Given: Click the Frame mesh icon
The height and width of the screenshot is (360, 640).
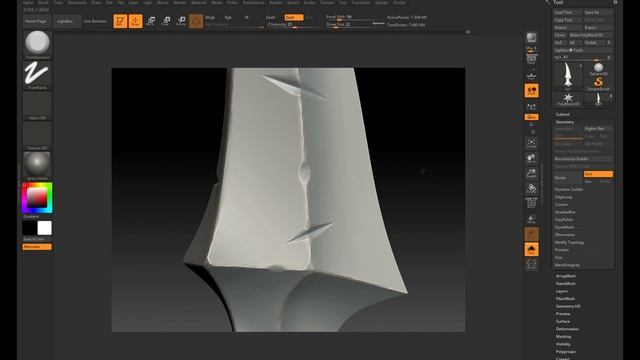Looking at the screenshot, I should coord(531,143).
